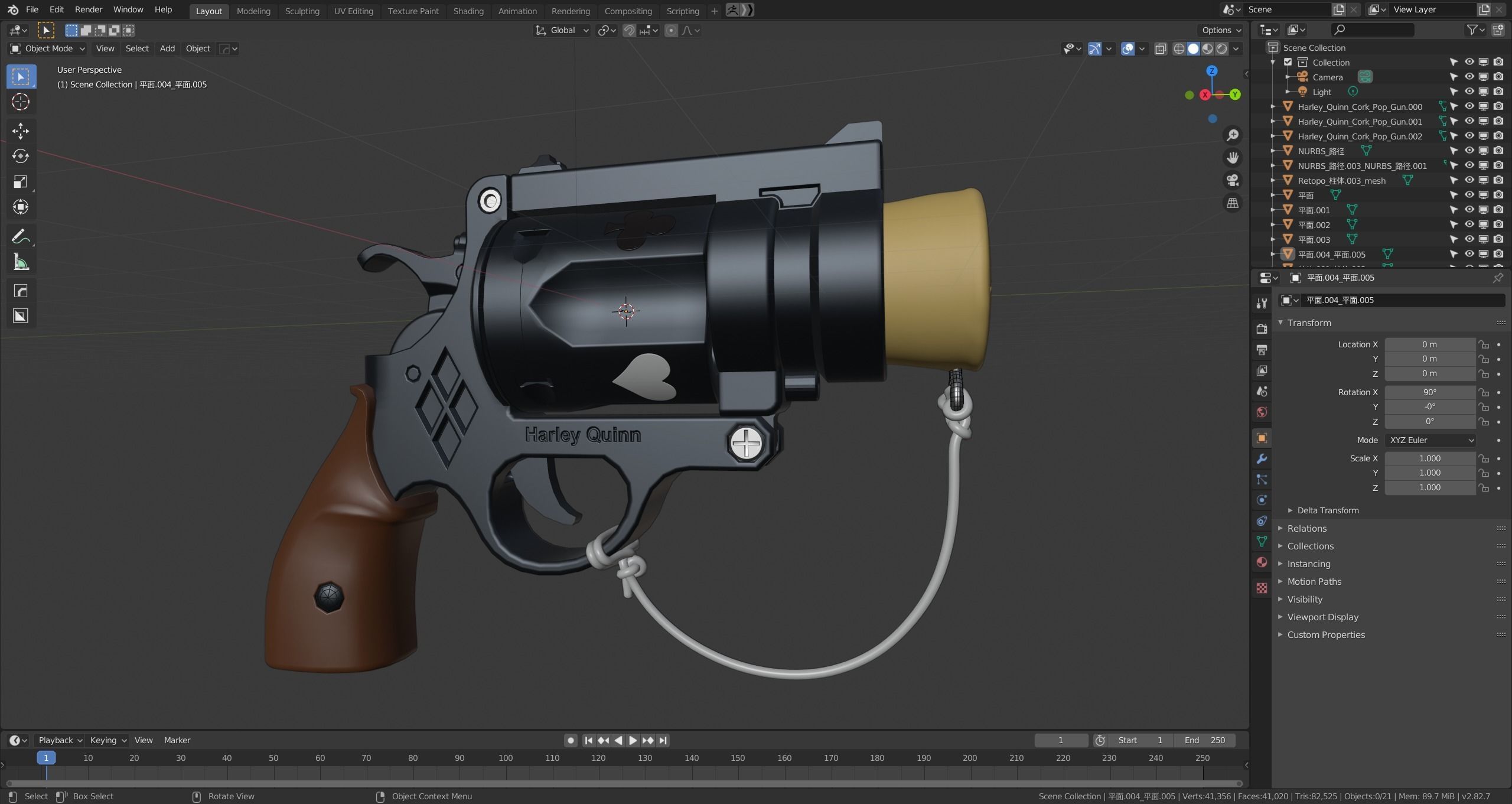Open the viewport Select menu
The width and height of the screenshot is (1512, 804).
coord(137,48)
